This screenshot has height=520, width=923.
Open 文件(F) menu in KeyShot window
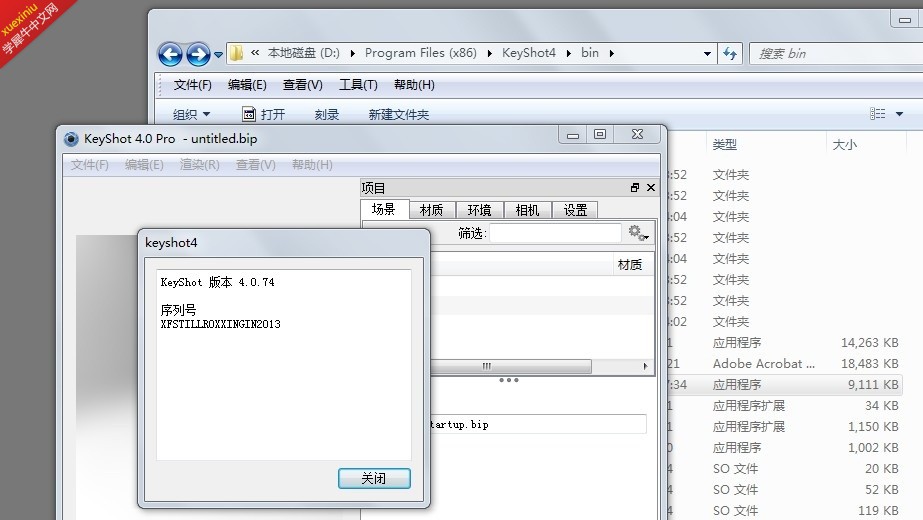pyautogui.click(x=89, y=165)
